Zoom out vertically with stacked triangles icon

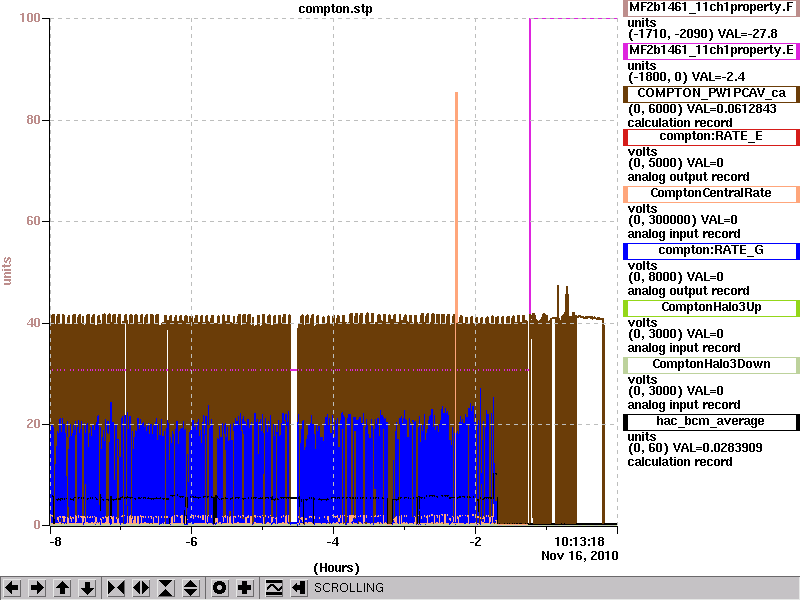tap(191, 588)
